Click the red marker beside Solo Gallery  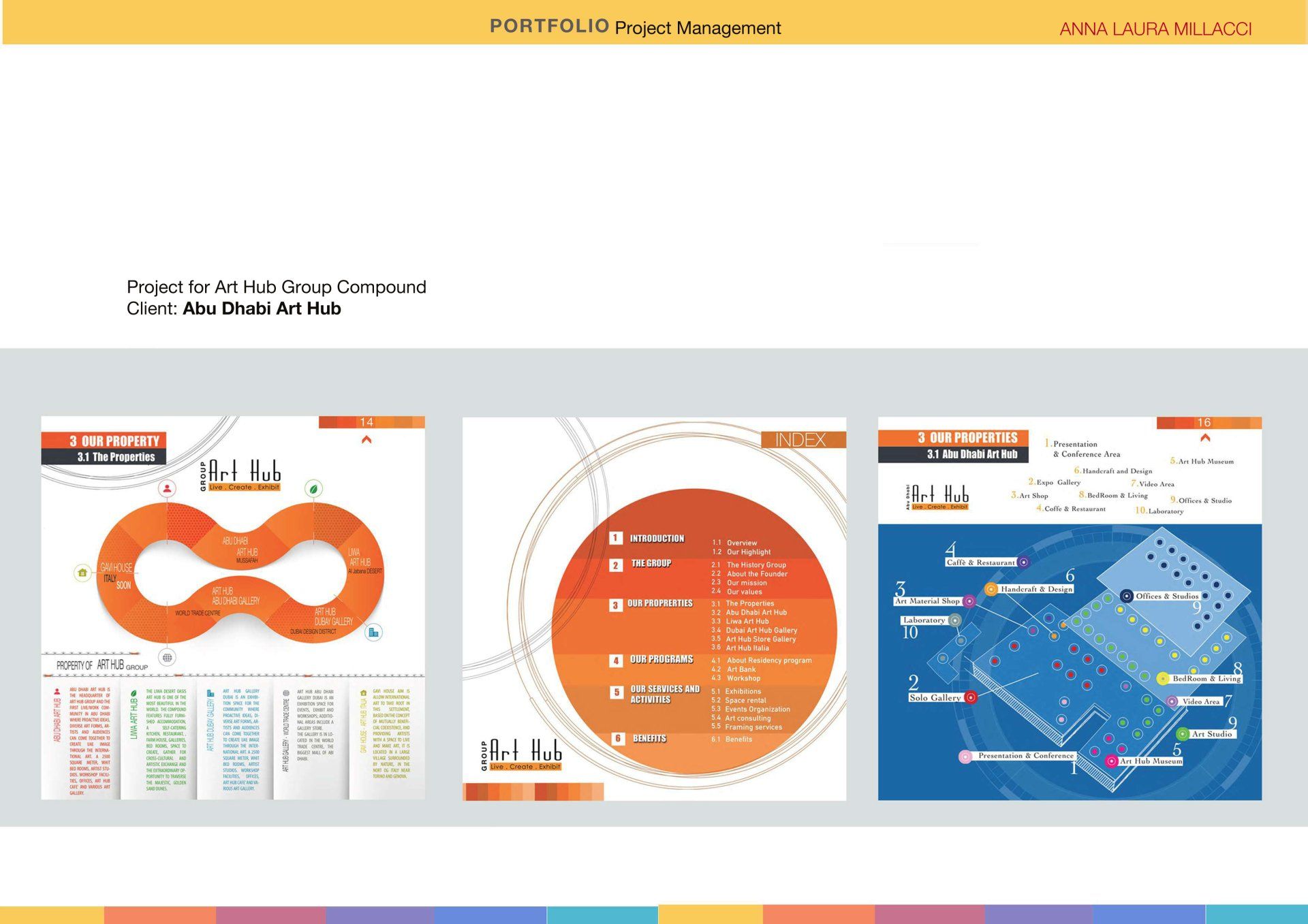click(971, 697)
